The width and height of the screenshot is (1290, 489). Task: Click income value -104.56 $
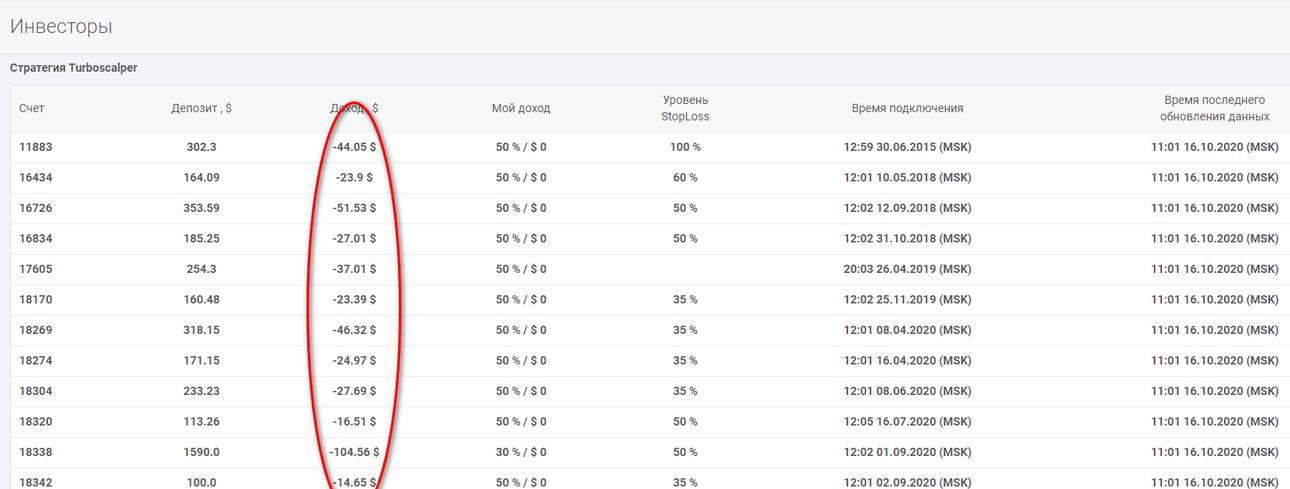coord(354,452)
